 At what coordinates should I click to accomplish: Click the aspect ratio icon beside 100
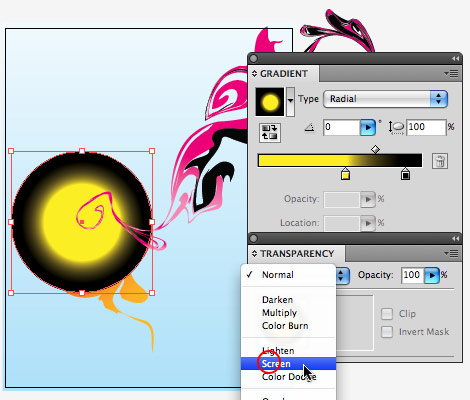(396, 128)
